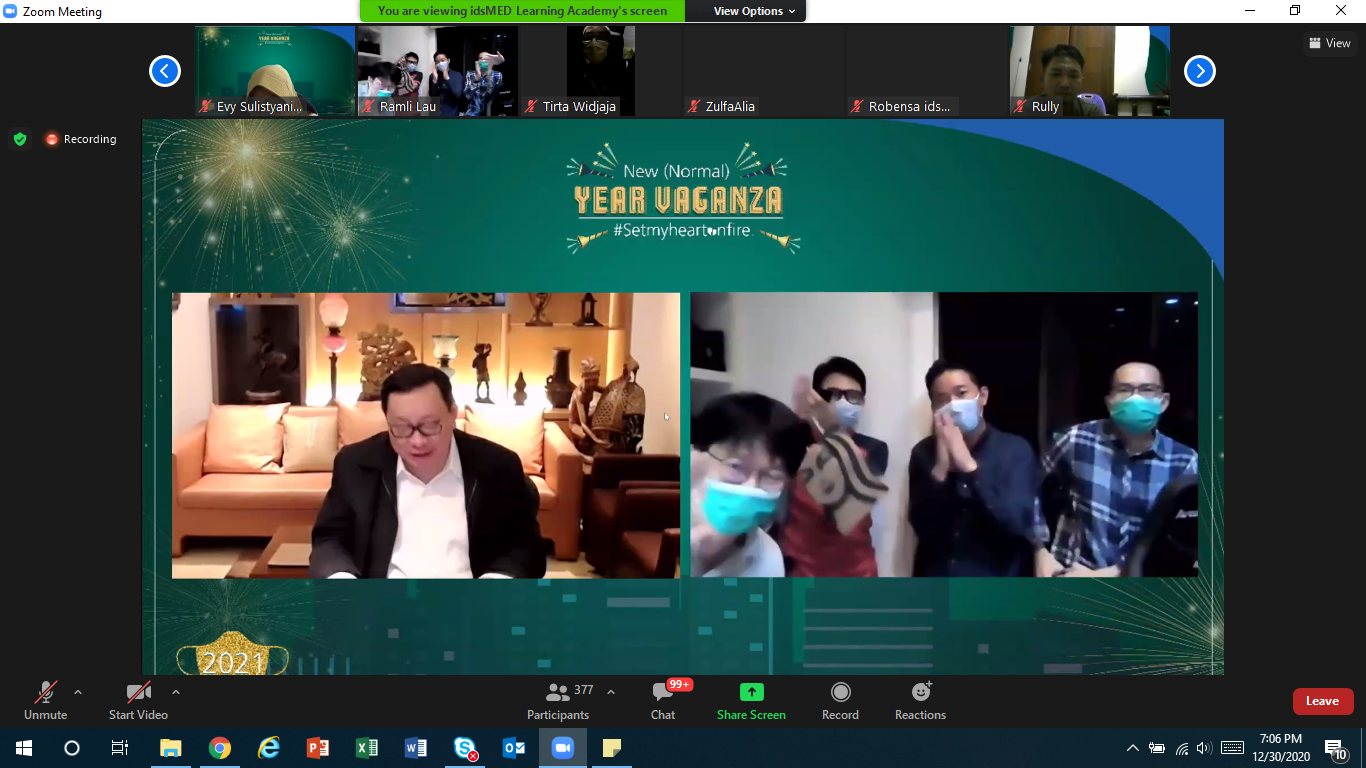
Task: Expand the Participants options arrow
Action: click(x=611, y=692)
